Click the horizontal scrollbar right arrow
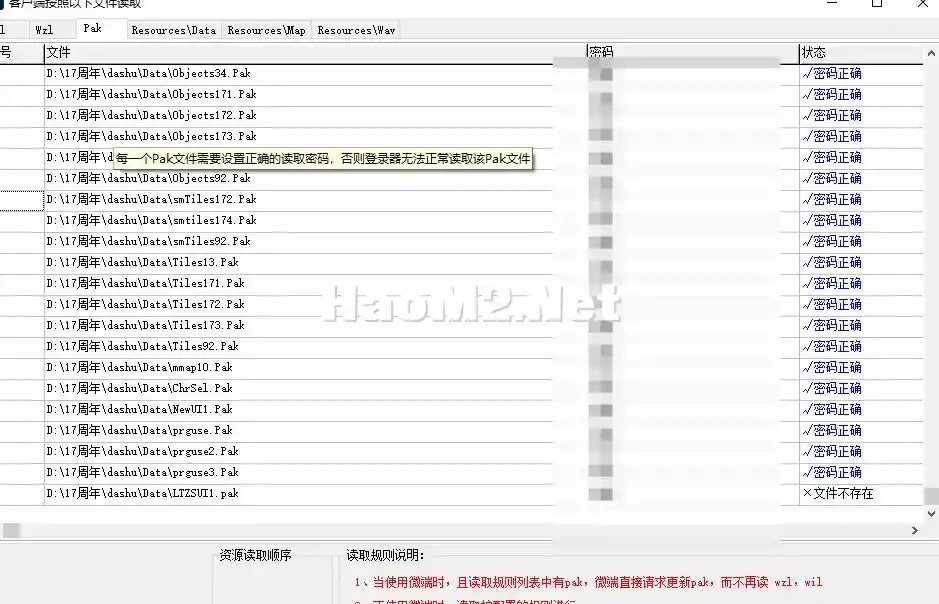Viewport: 939px width, 604px height. [914, 530]
